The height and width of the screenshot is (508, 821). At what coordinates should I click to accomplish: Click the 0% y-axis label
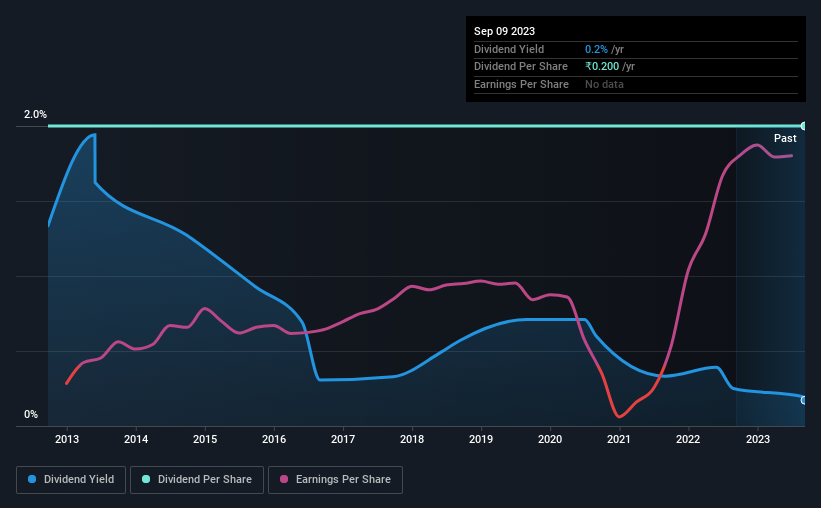[x=31, y=414]
